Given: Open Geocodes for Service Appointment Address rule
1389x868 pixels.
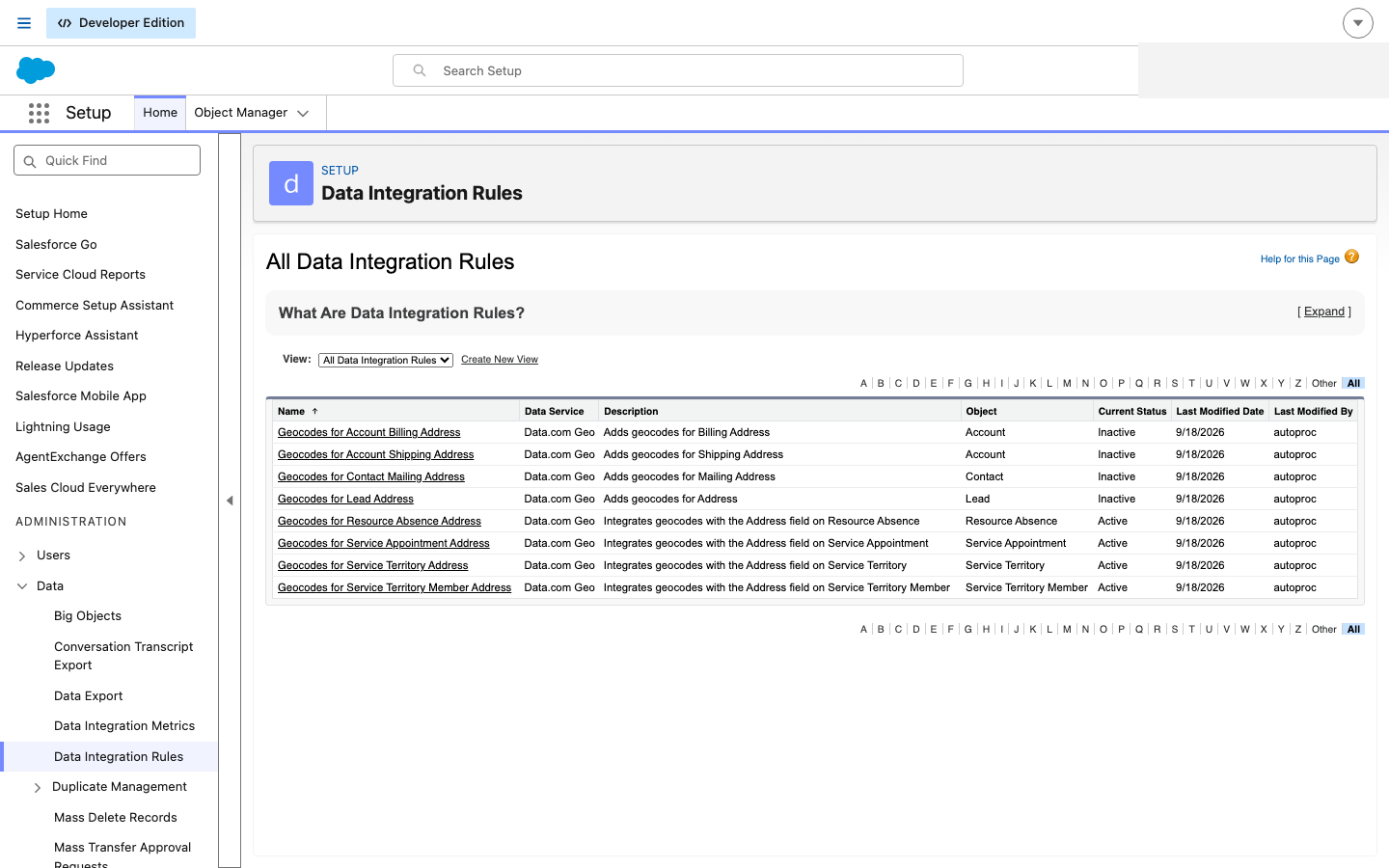Looking at the screenshot, I should 384,544.
